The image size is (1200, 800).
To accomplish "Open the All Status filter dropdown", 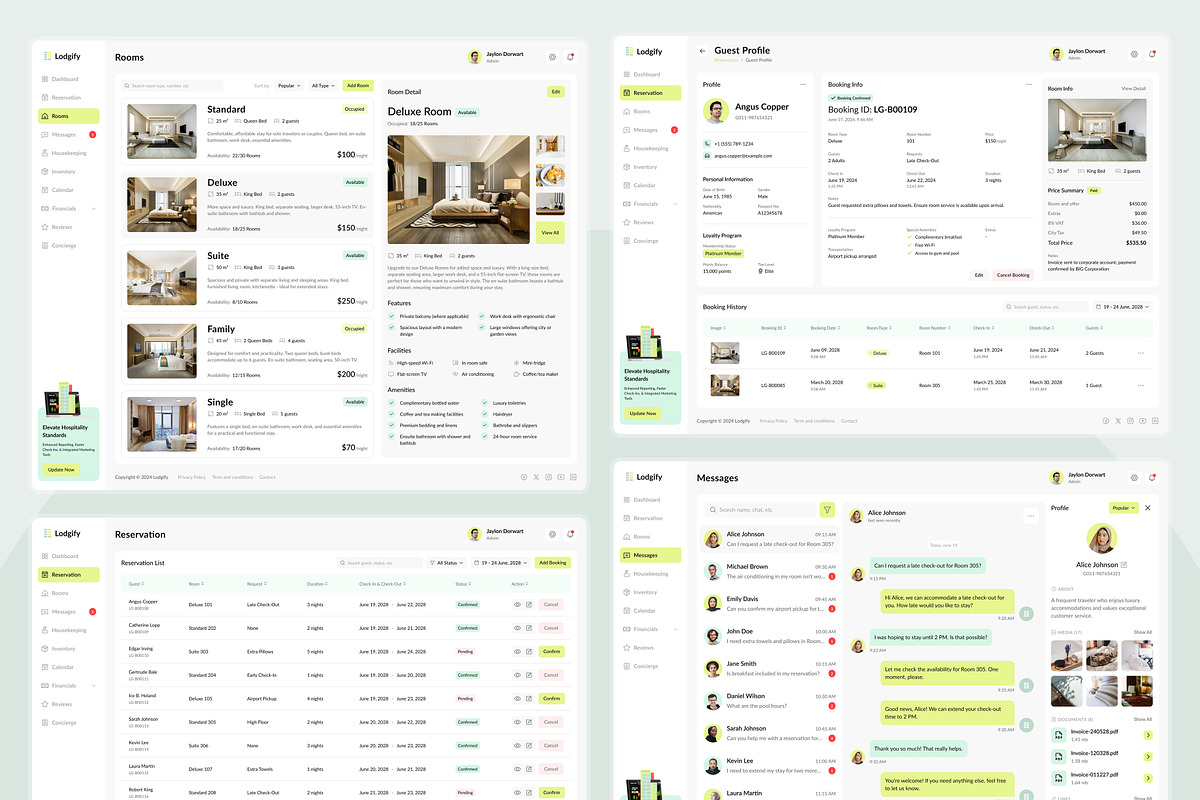I will (x=446, y=563).
